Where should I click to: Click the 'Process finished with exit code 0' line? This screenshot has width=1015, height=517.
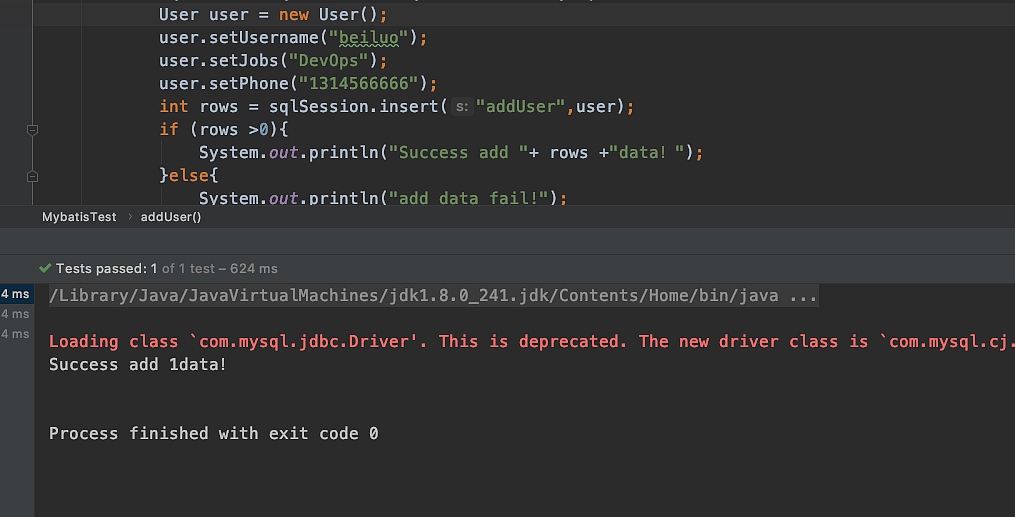213,433
